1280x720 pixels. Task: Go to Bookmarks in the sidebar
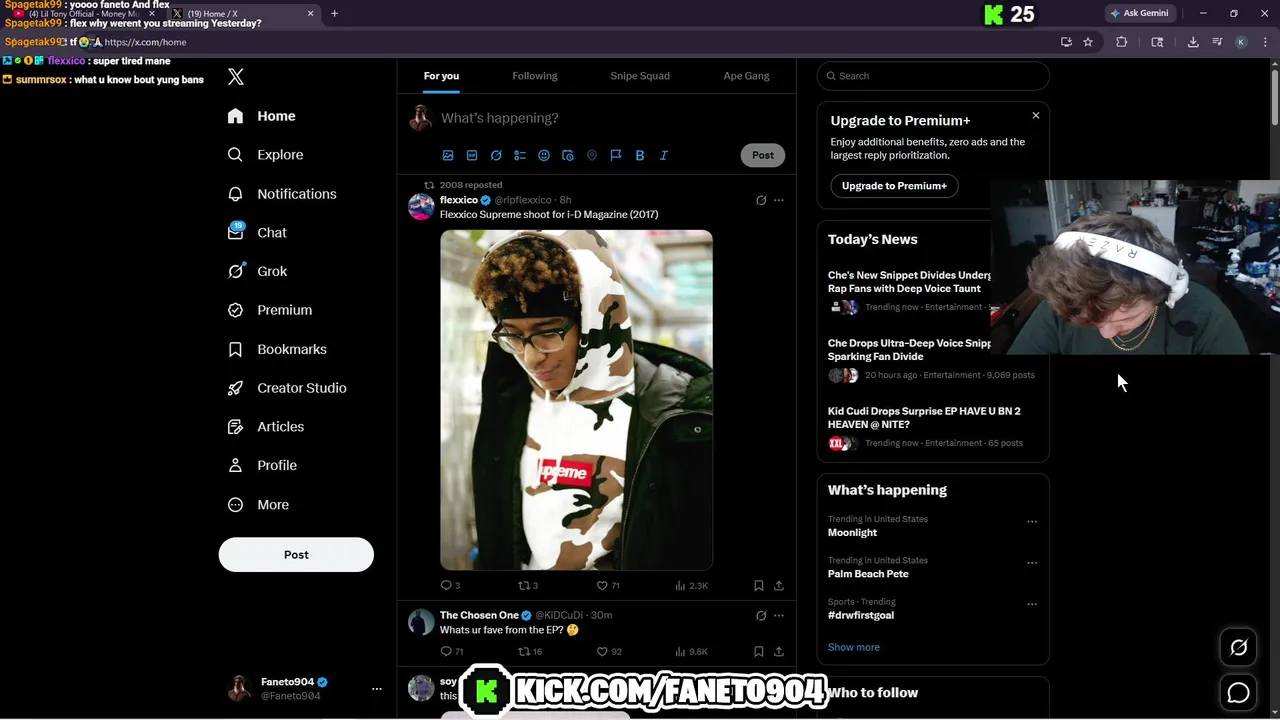click(x=277, y=349)
